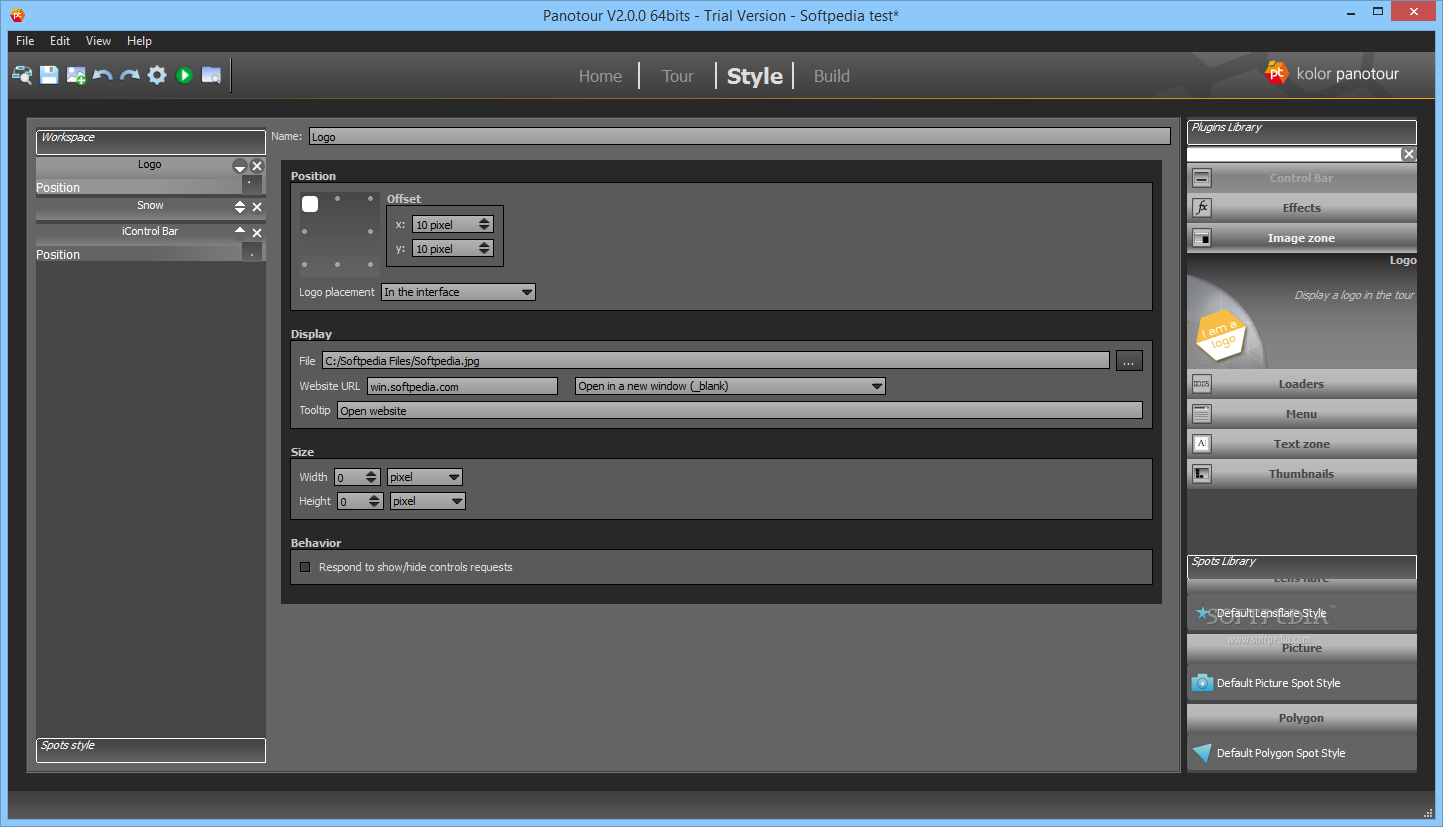Open the File menu

[25, 41]
